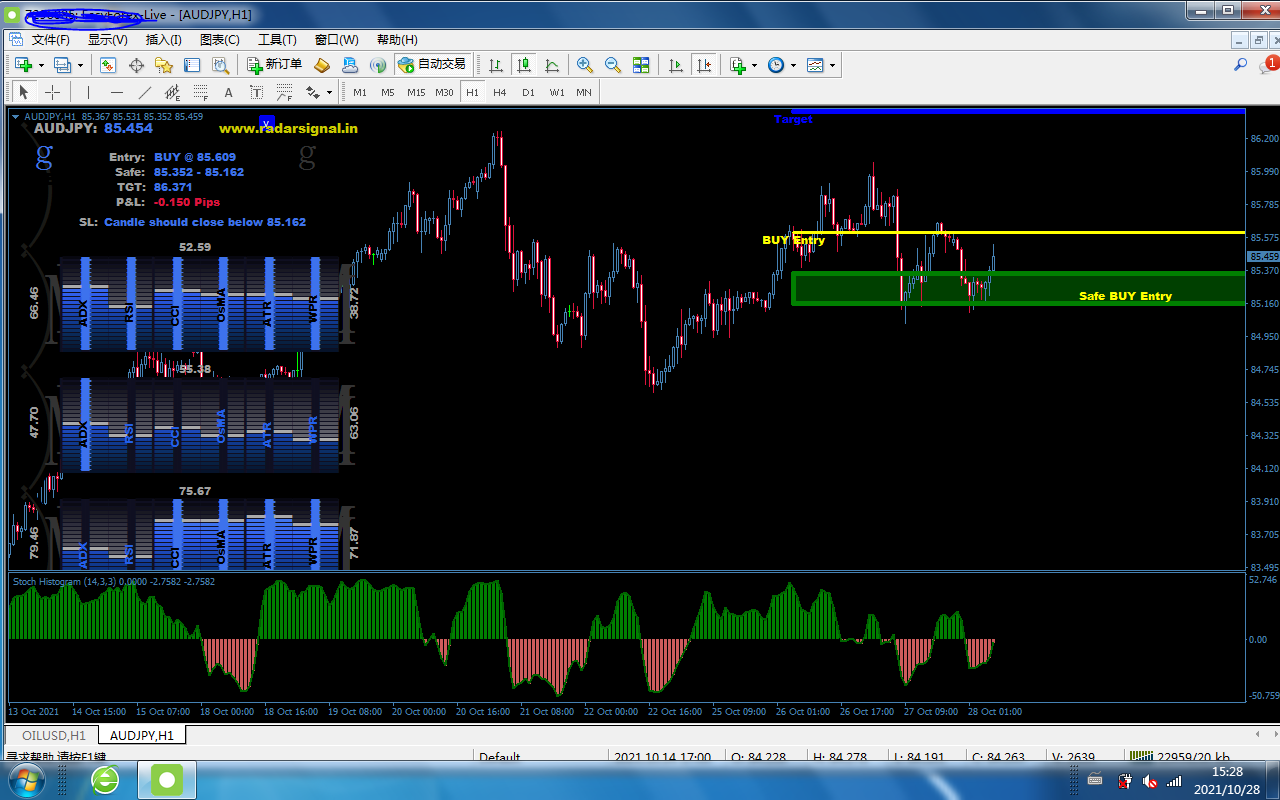Select the trendline tool
Screen dimensions: 1280x800
[144, 92]
